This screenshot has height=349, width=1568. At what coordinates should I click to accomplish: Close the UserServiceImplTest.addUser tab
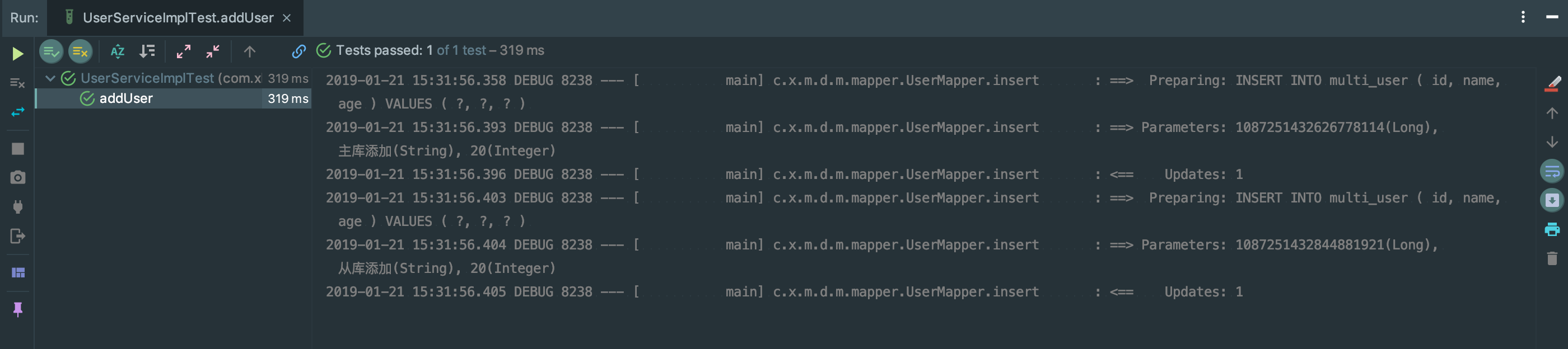(x=287, y=18)
